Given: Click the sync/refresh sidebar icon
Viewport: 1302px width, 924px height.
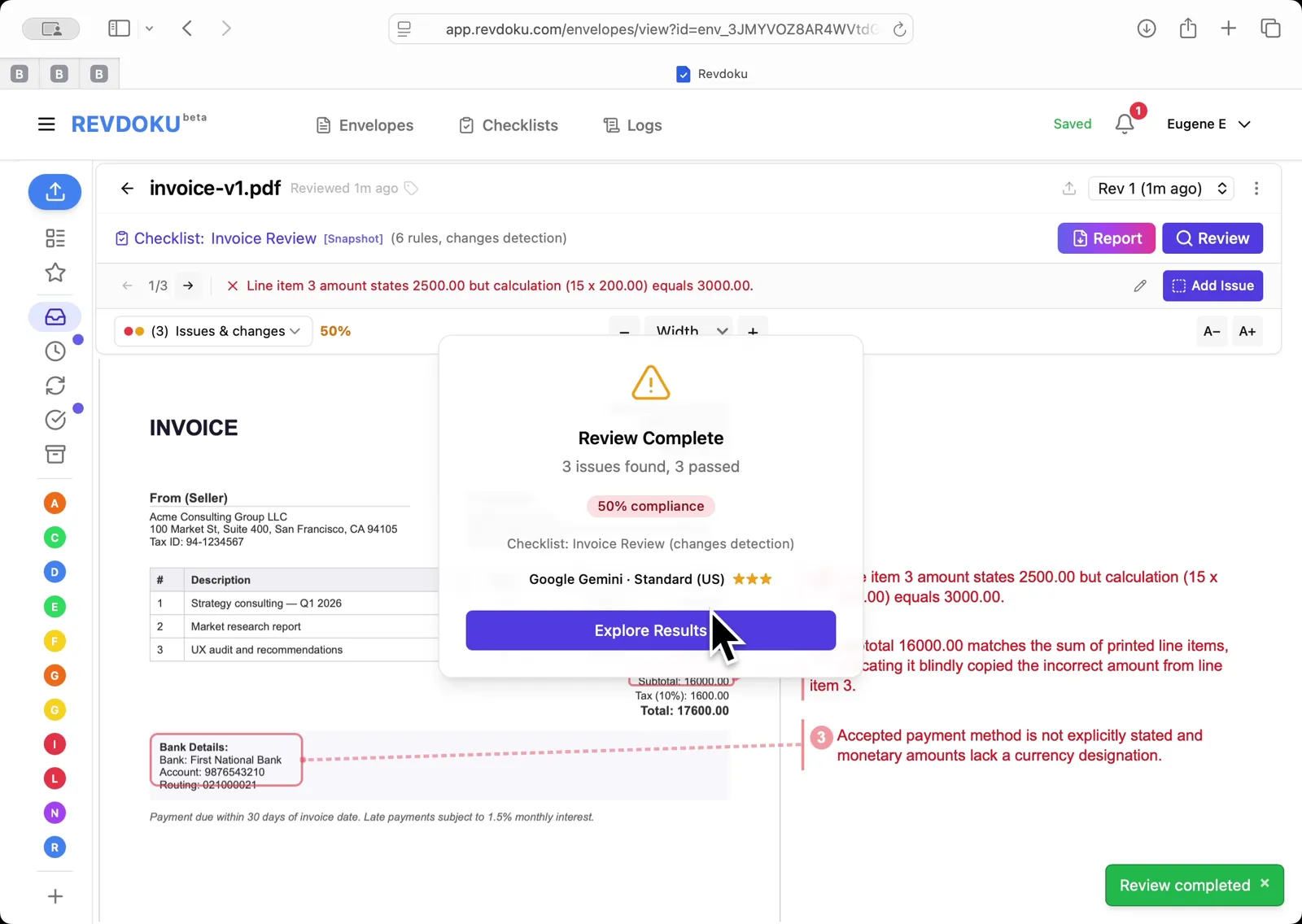Looking at the screenshot, I should pyautogui.click(x=55, y=385).
